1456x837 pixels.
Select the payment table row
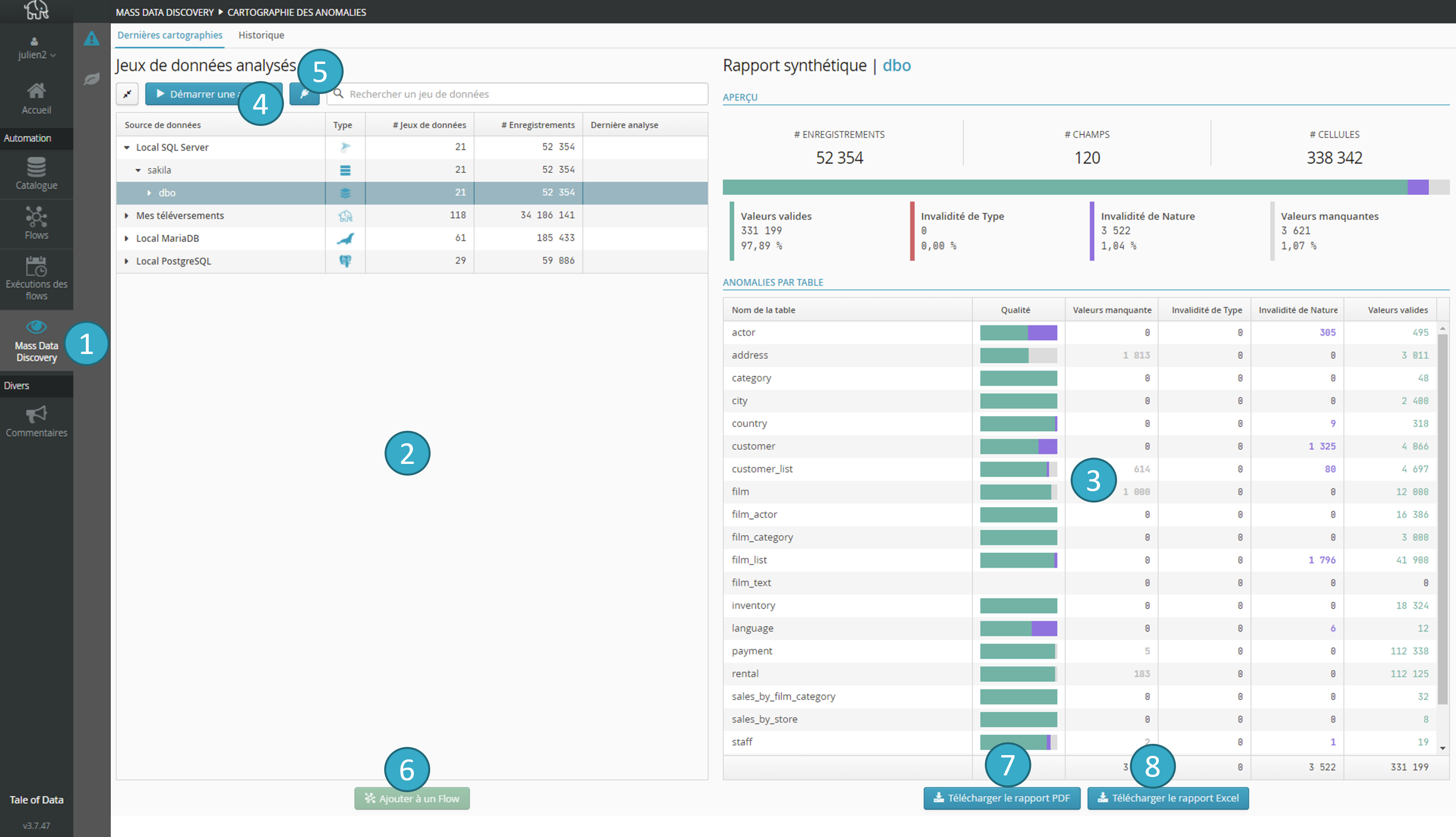(1080, 651)
